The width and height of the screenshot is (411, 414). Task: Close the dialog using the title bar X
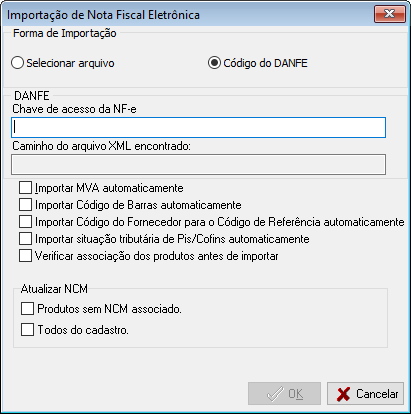390,14
